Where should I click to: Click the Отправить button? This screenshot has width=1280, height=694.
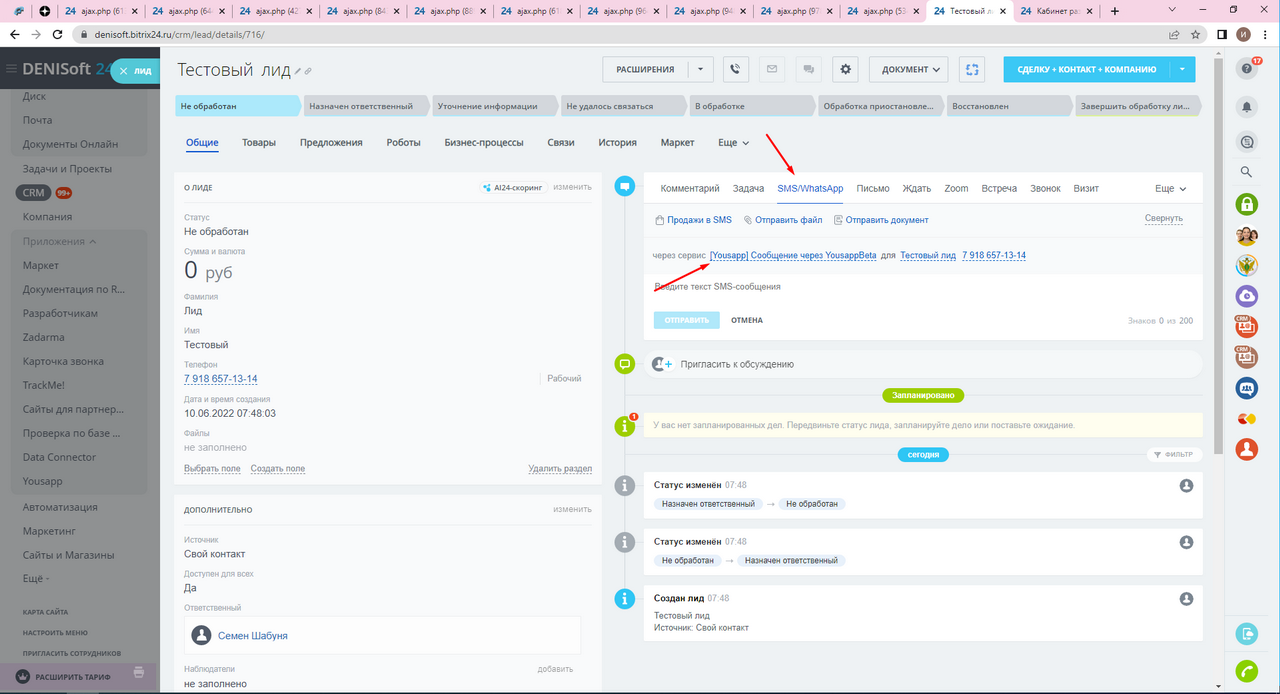tap(686, 320)
